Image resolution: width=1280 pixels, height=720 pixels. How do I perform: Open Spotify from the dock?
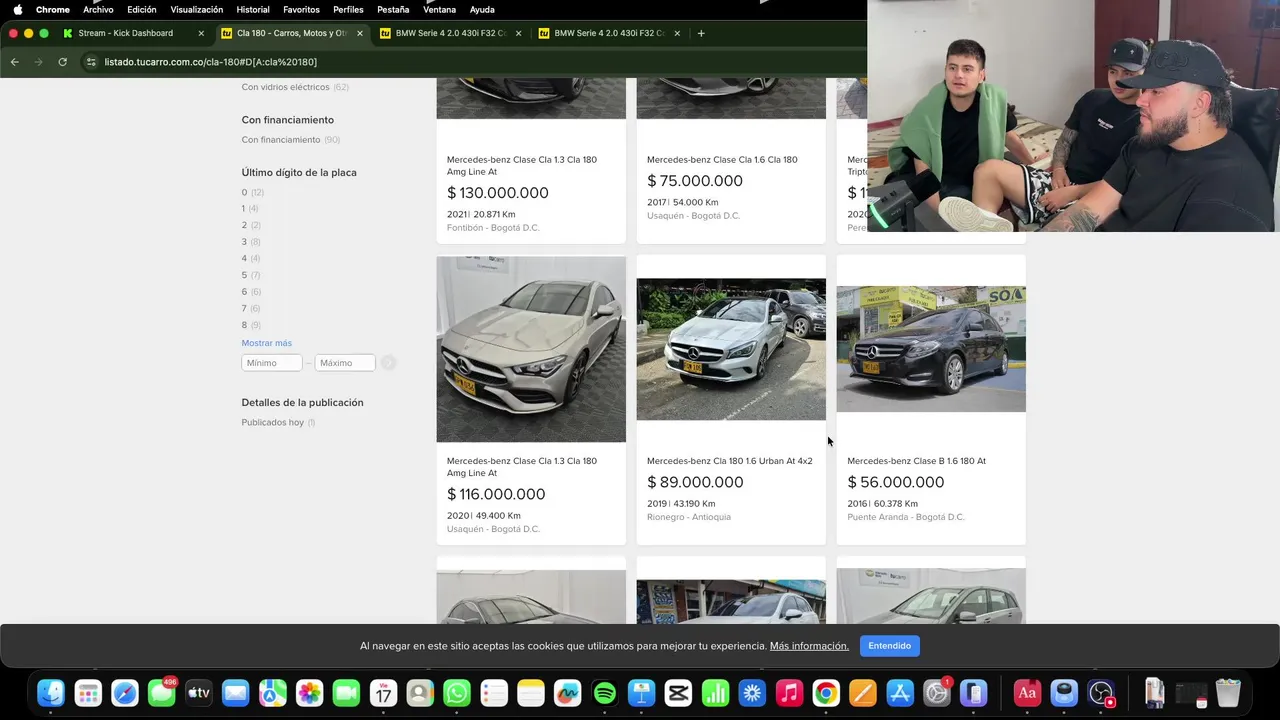605,693
